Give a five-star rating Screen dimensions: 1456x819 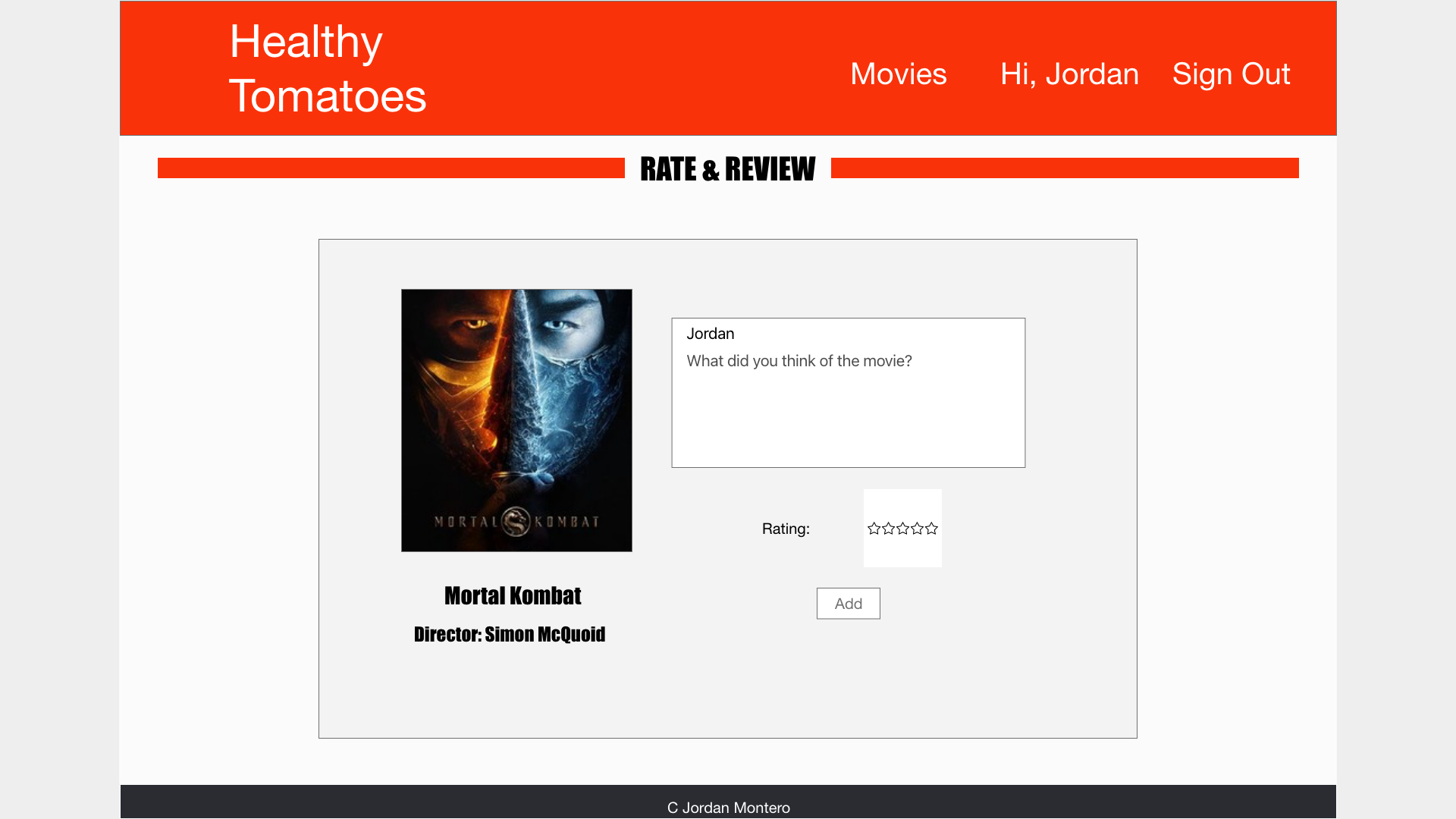pyautogui.click(x=931, y=529)
